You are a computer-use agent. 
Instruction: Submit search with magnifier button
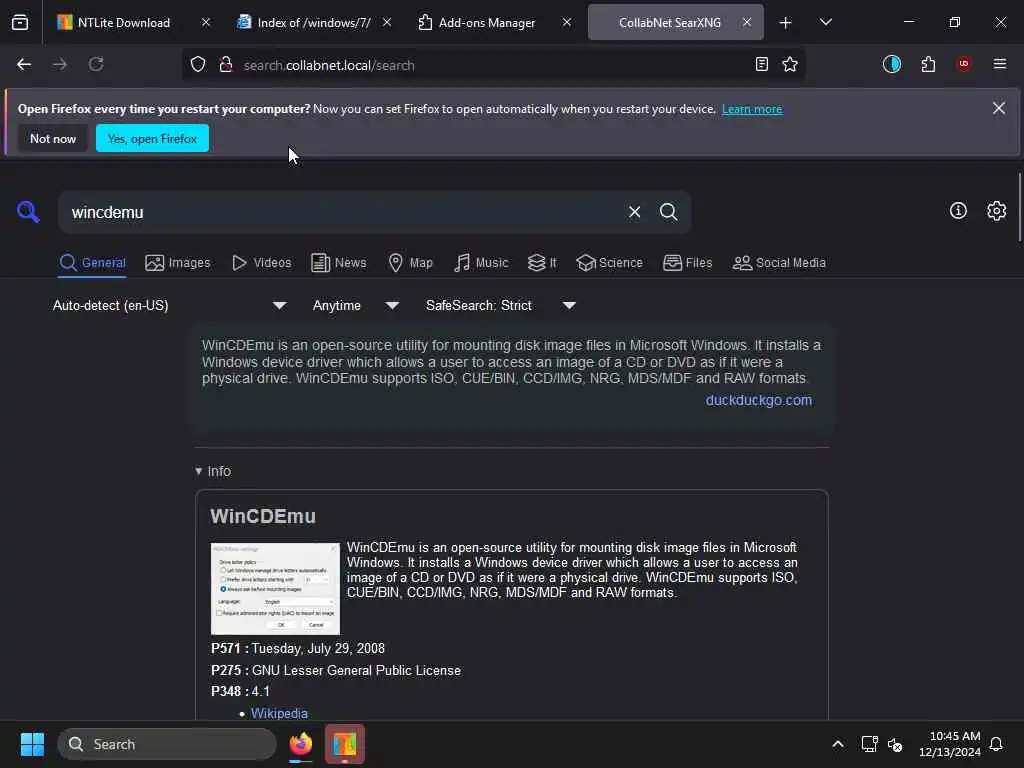668,212
